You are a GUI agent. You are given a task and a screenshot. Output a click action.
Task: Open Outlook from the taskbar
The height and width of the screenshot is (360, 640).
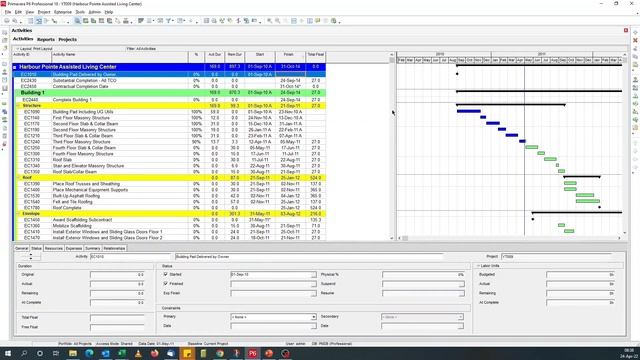[x=105, y=353]
